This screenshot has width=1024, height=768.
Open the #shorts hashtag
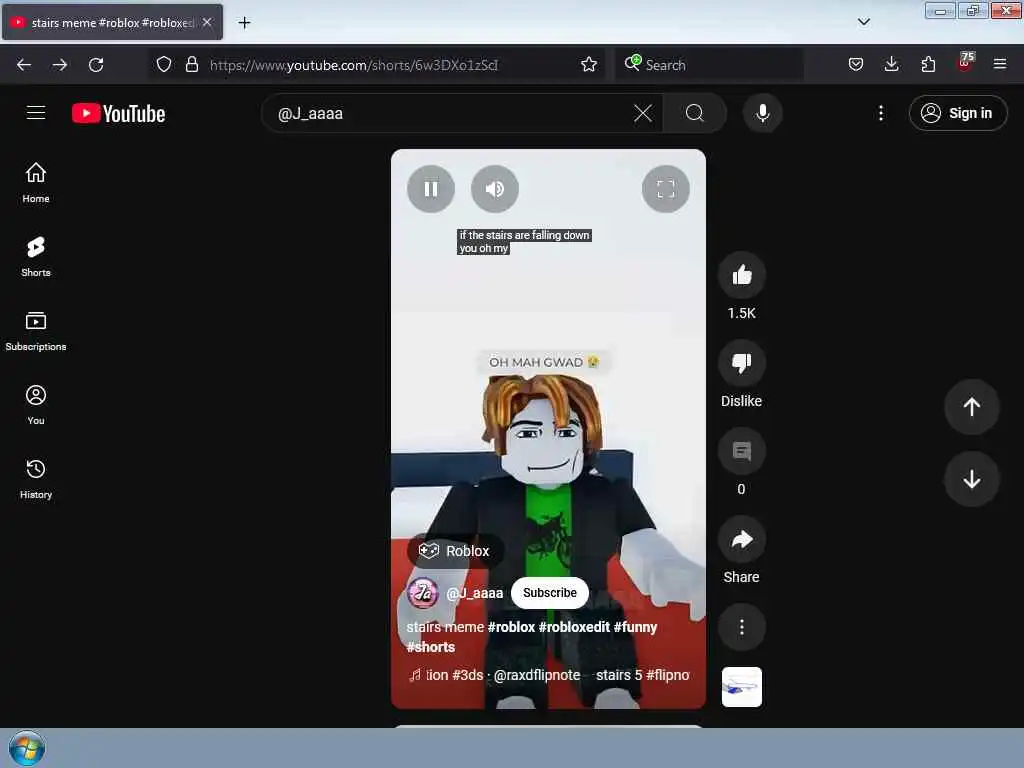430,647
